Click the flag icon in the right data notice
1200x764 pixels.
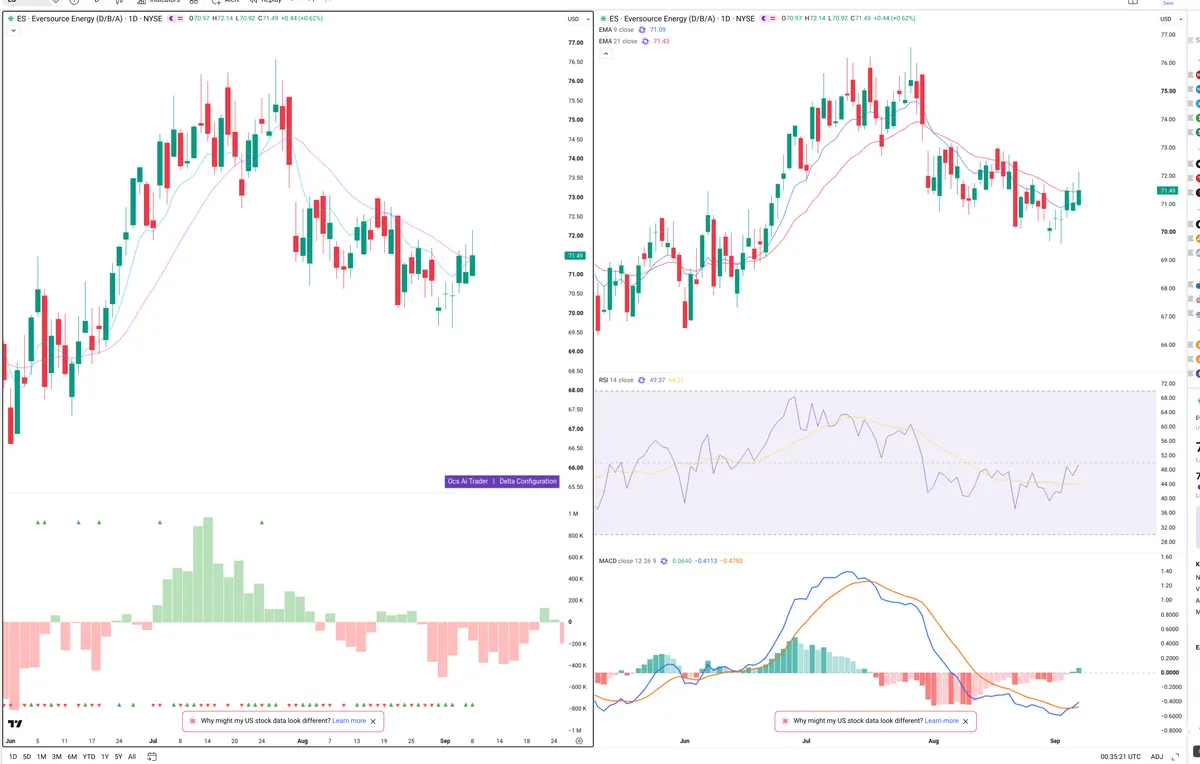click(x=784, y=720)
